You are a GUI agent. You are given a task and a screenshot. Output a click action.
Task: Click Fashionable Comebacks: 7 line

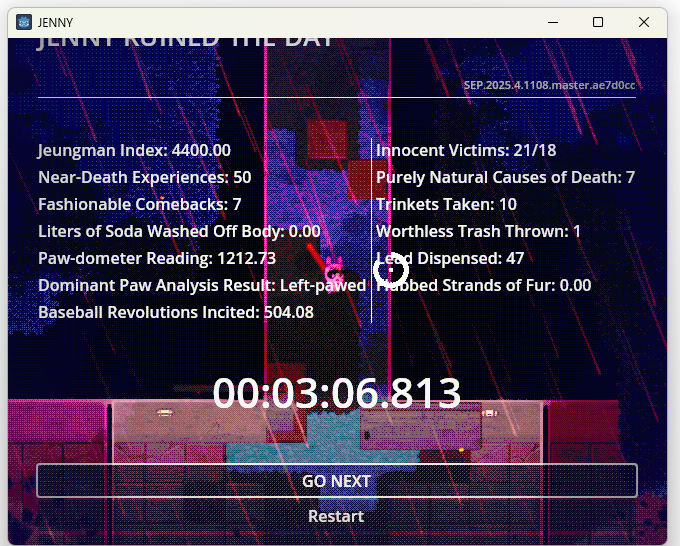[140, 204]
